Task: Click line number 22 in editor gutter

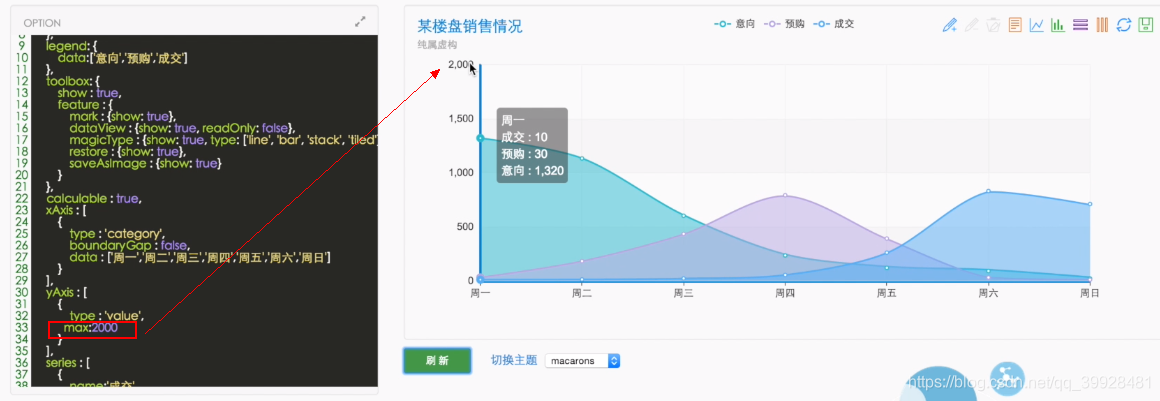Action: tap(21, 198)
